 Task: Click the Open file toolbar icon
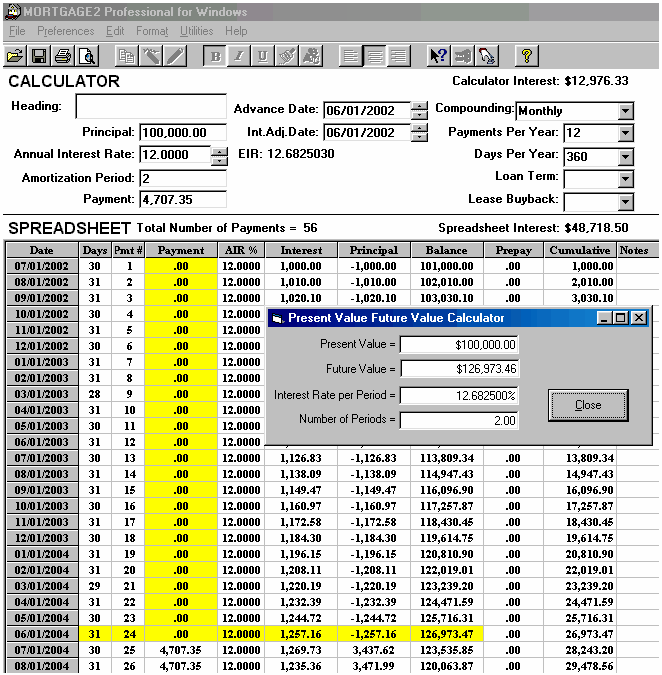tap(15, 56)
